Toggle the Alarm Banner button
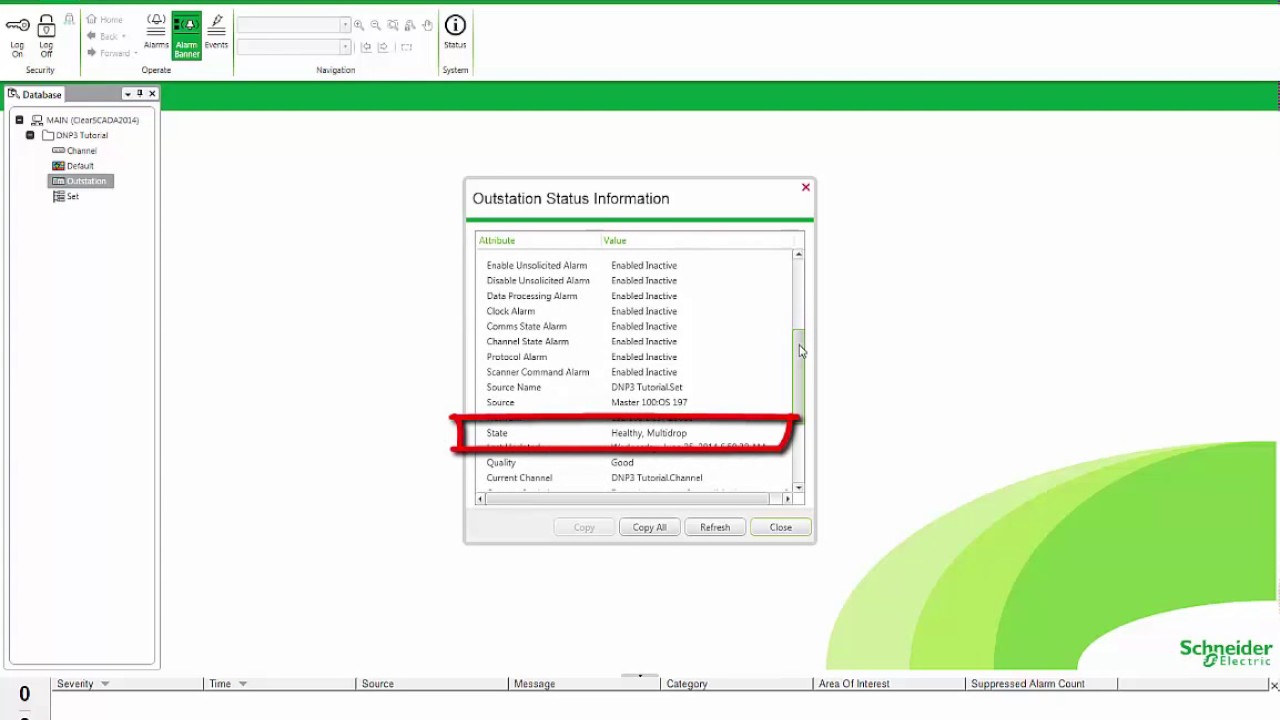The width and height of the screenshot is (1280, 720). (x=186, y=36)
